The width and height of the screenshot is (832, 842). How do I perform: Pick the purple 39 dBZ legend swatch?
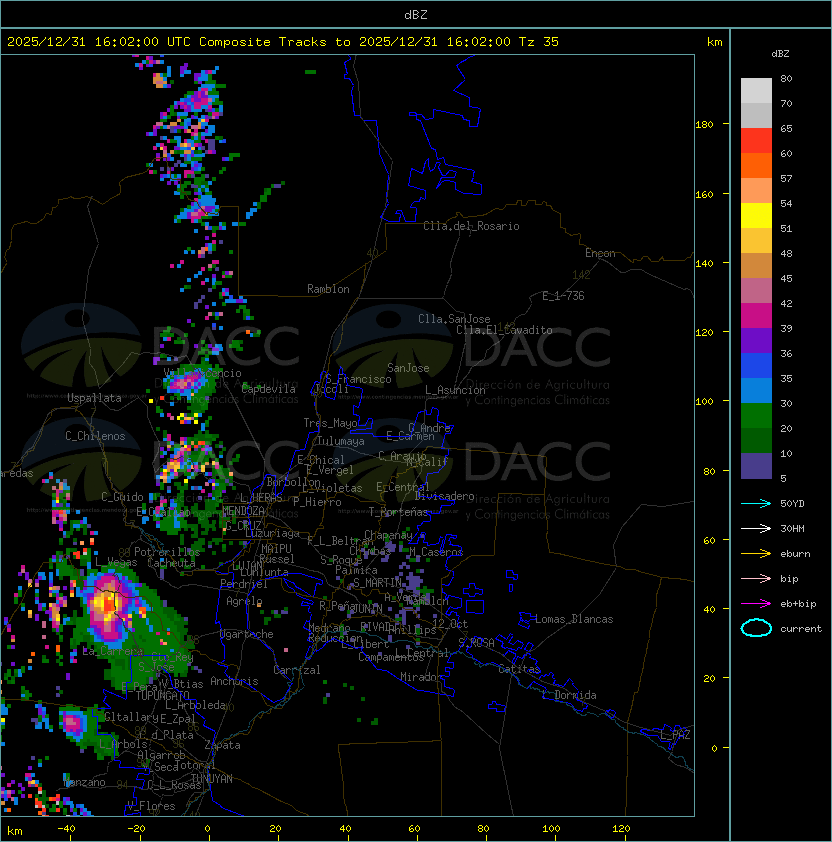pos(756,340)
